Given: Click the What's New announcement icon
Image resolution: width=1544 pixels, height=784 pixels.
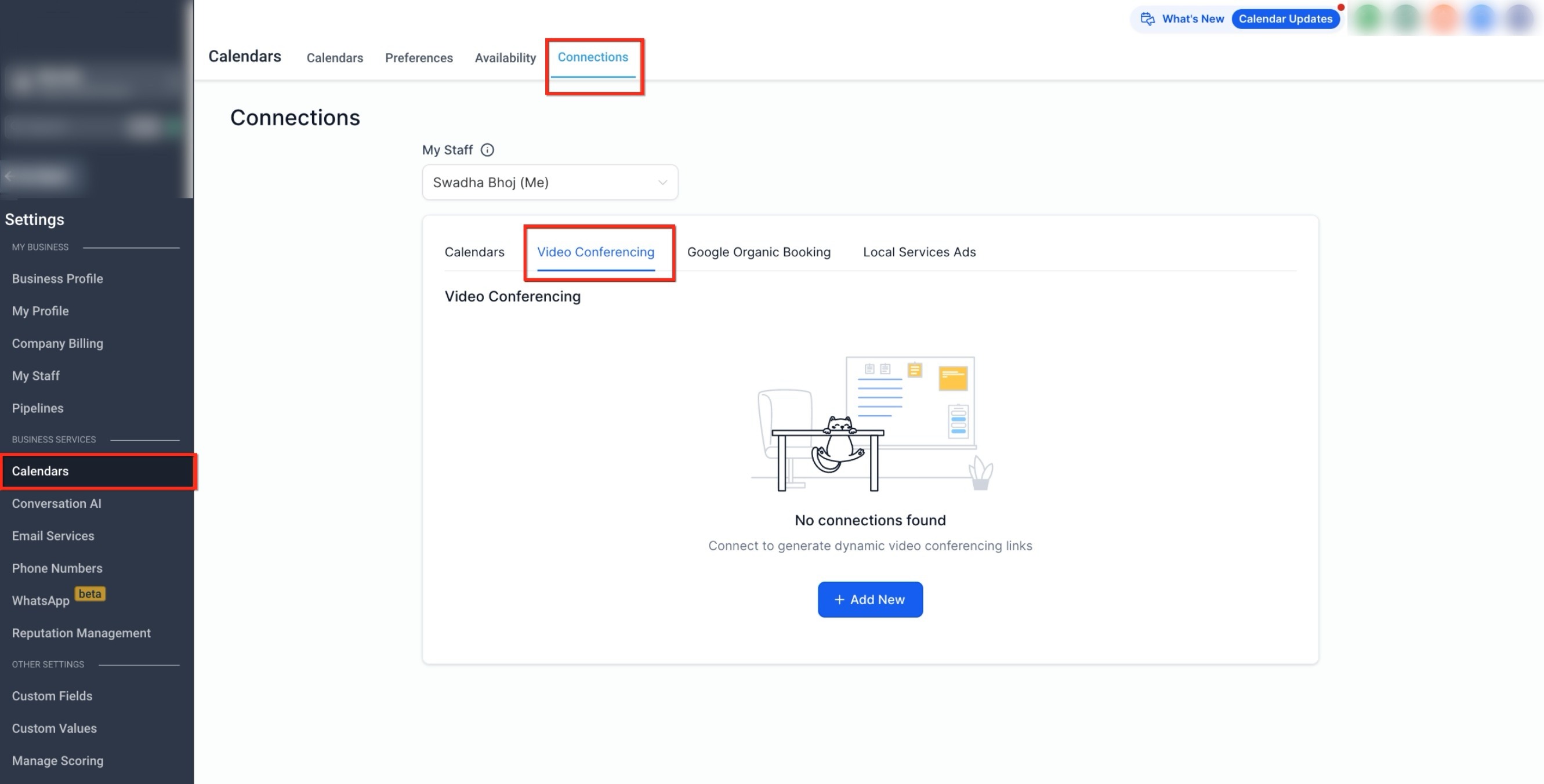Looking at the screenshot, I should pos(1147,19).
